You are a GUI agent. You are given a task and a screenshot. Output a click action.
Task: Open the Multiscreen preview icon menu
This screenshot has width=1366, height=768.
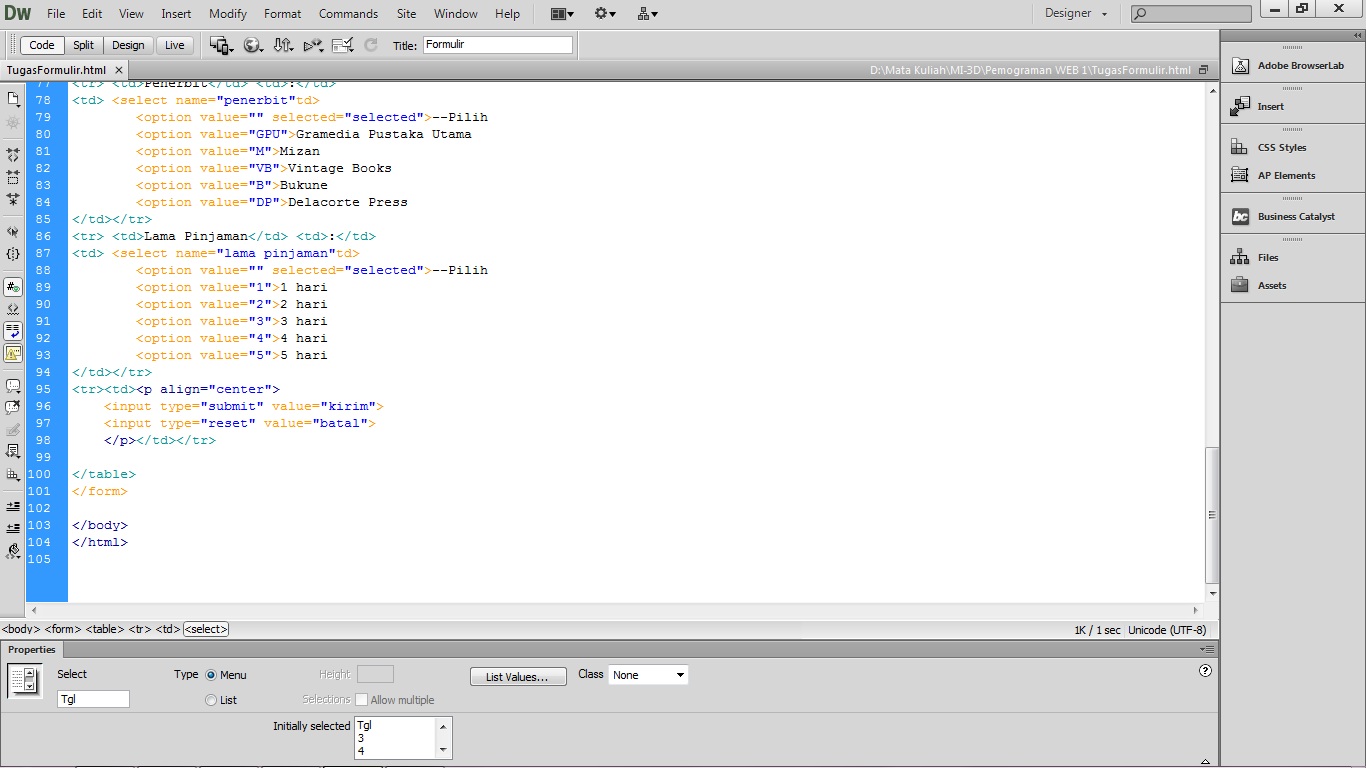click(x=221, y=45)
